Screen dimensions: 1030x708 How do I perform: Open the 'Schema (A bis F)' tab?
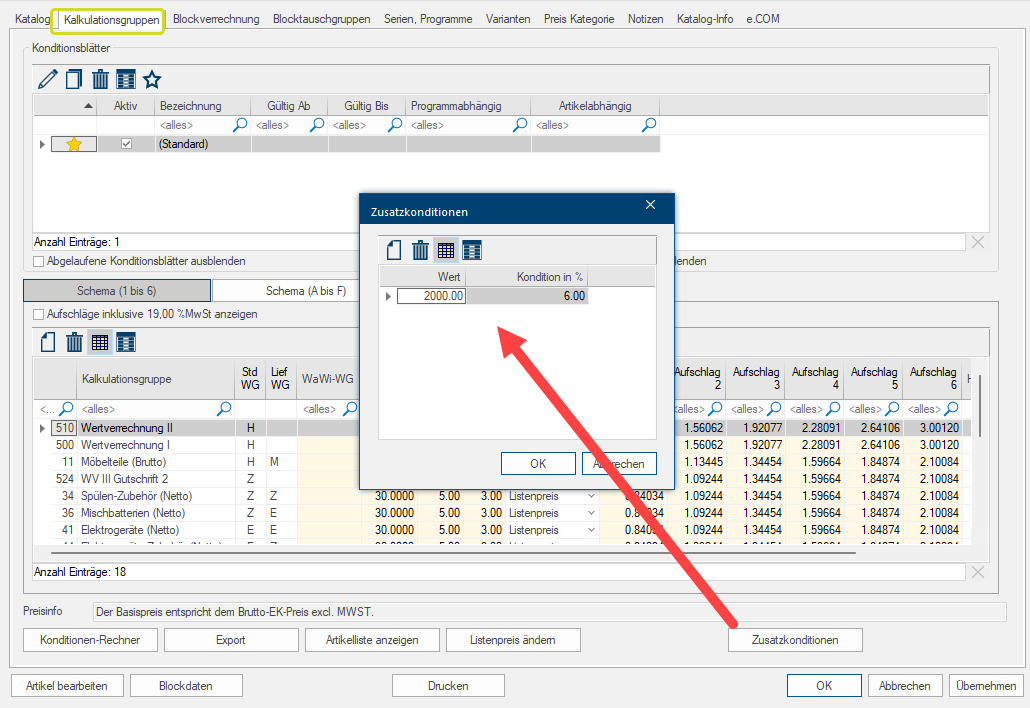coord(306,291)
